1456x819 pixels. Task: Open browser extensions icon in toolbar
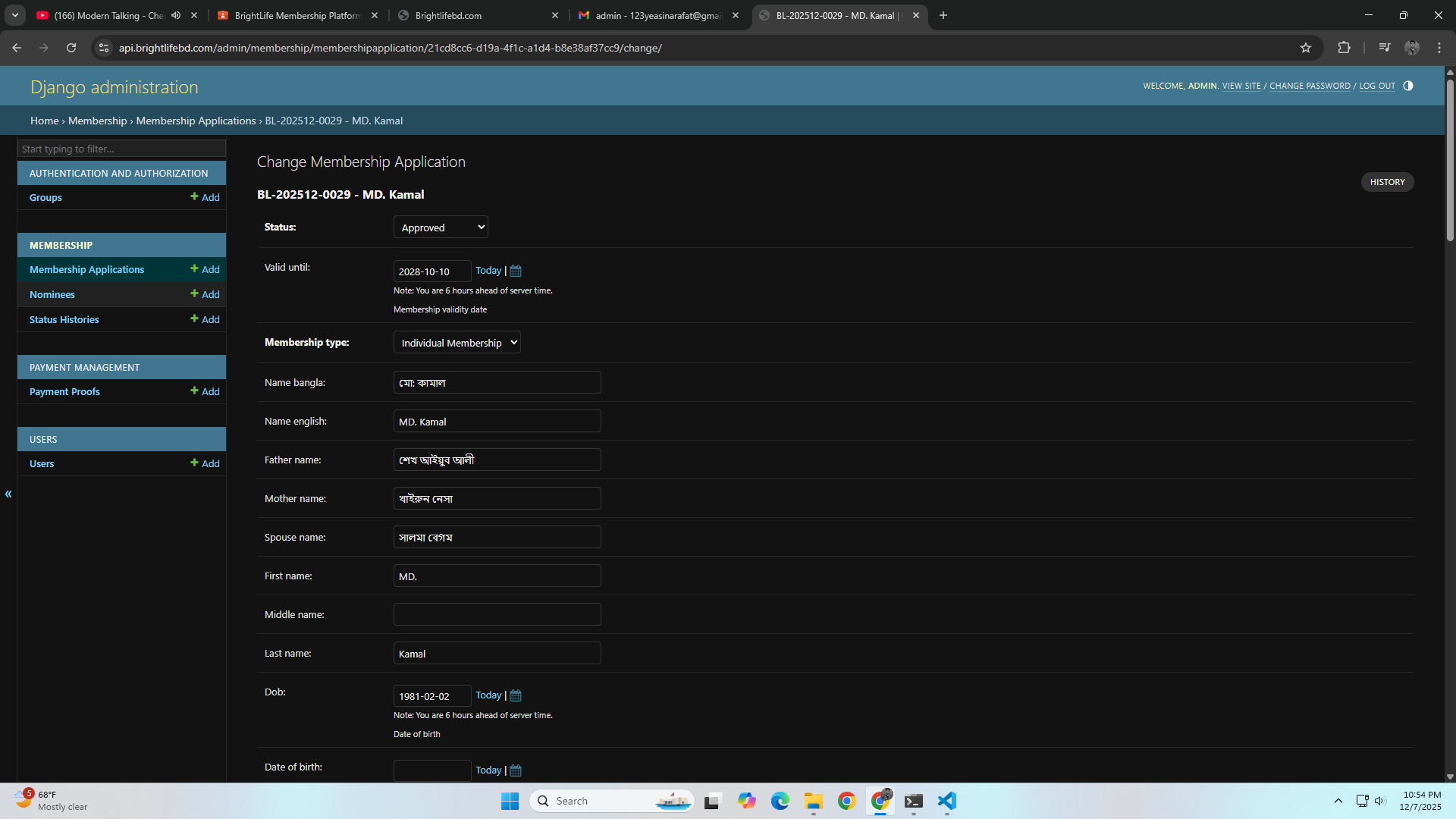click(x=1344, y=47)
